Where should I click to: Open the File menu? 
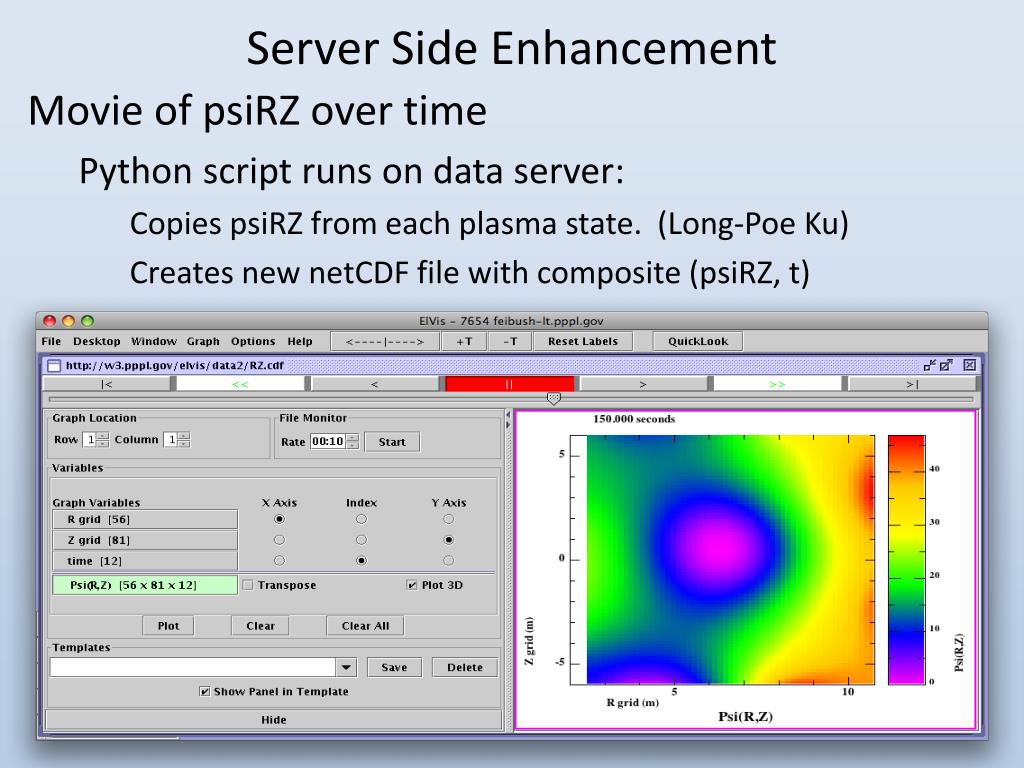click(x=51, y=341)
